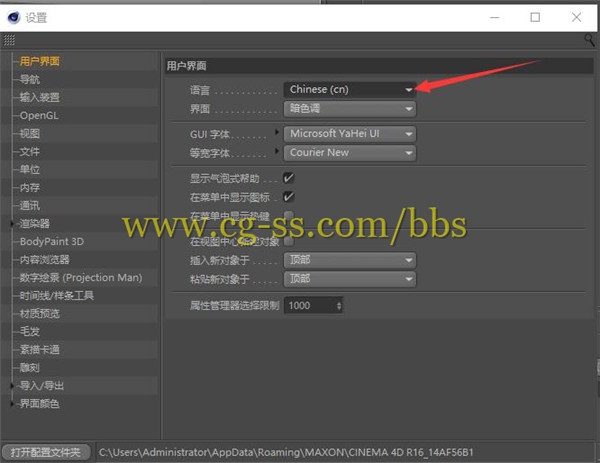Select 数字绘景 (Projection Man) category

click(x=81, y=278)
